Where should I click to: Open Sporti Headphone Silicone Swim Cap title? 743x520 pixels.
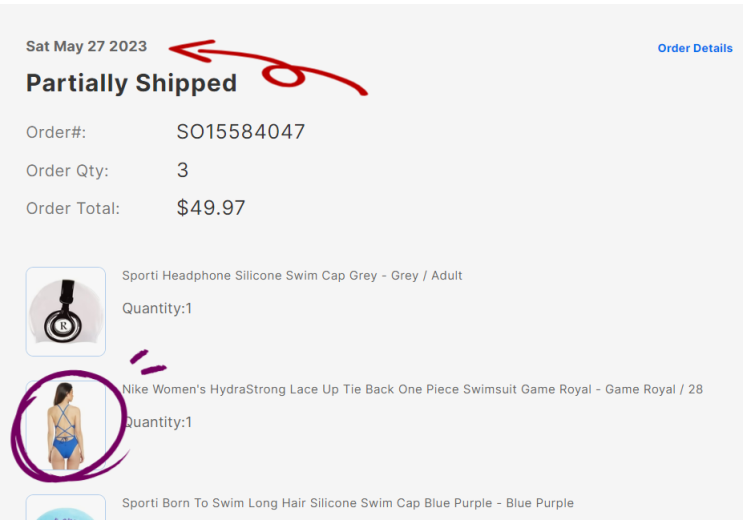click(x=292, y=276)
